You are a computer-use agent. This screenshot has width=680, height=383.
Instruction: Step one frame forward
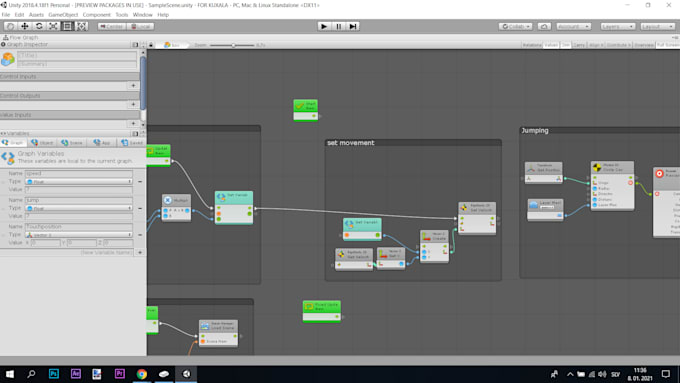353,26
